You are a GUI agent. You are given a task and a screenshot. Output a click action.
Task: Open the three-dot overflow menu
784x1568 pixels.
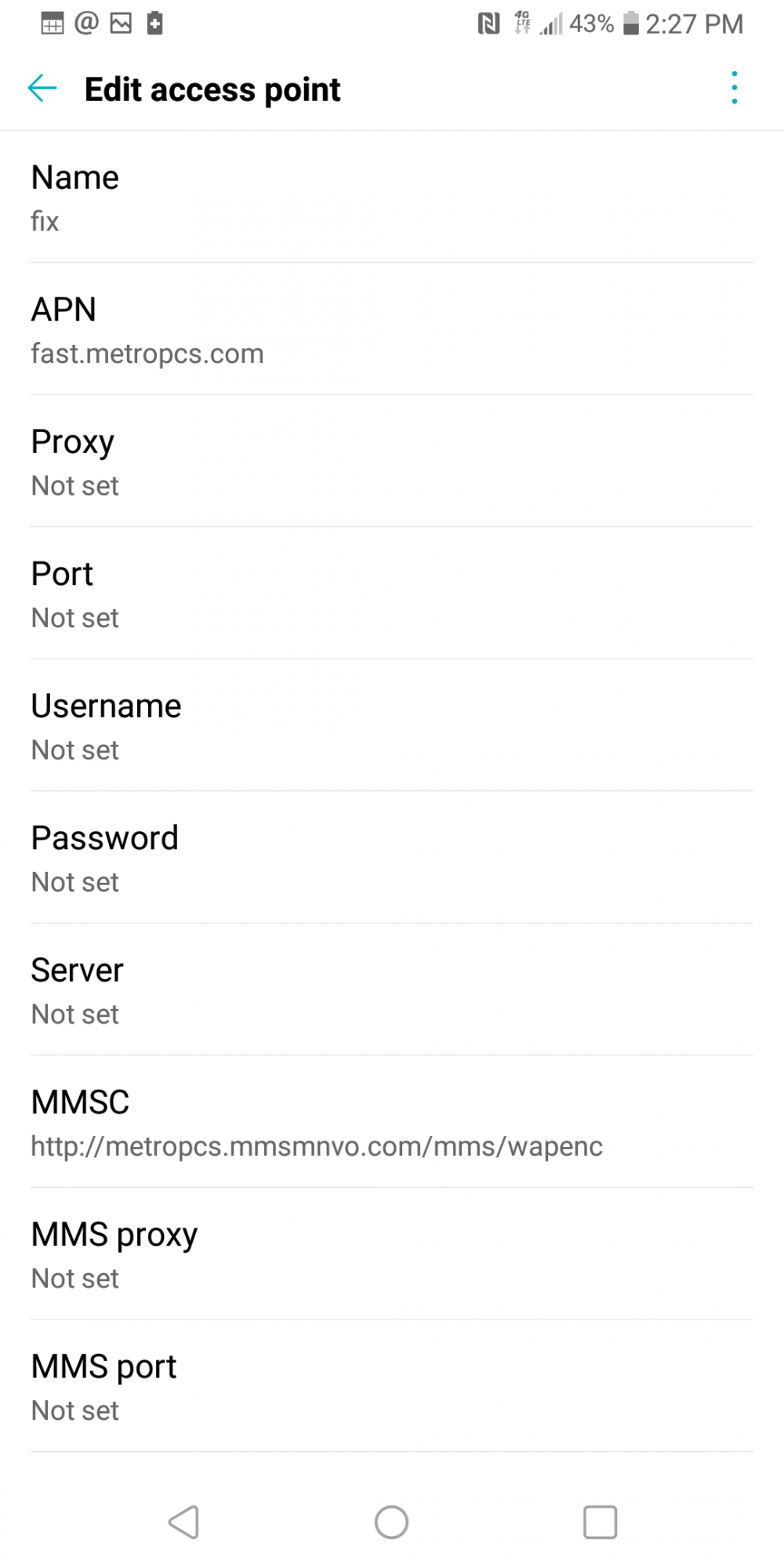point(735,88)
